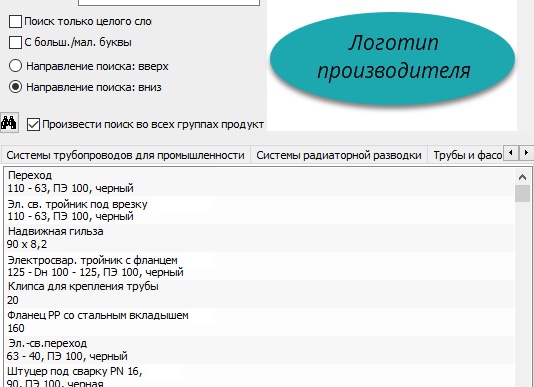Open the 'Трубы и фасо' tab
This screenshot has width=534, height=387.
pyautogui.click(x=465, y=155)
